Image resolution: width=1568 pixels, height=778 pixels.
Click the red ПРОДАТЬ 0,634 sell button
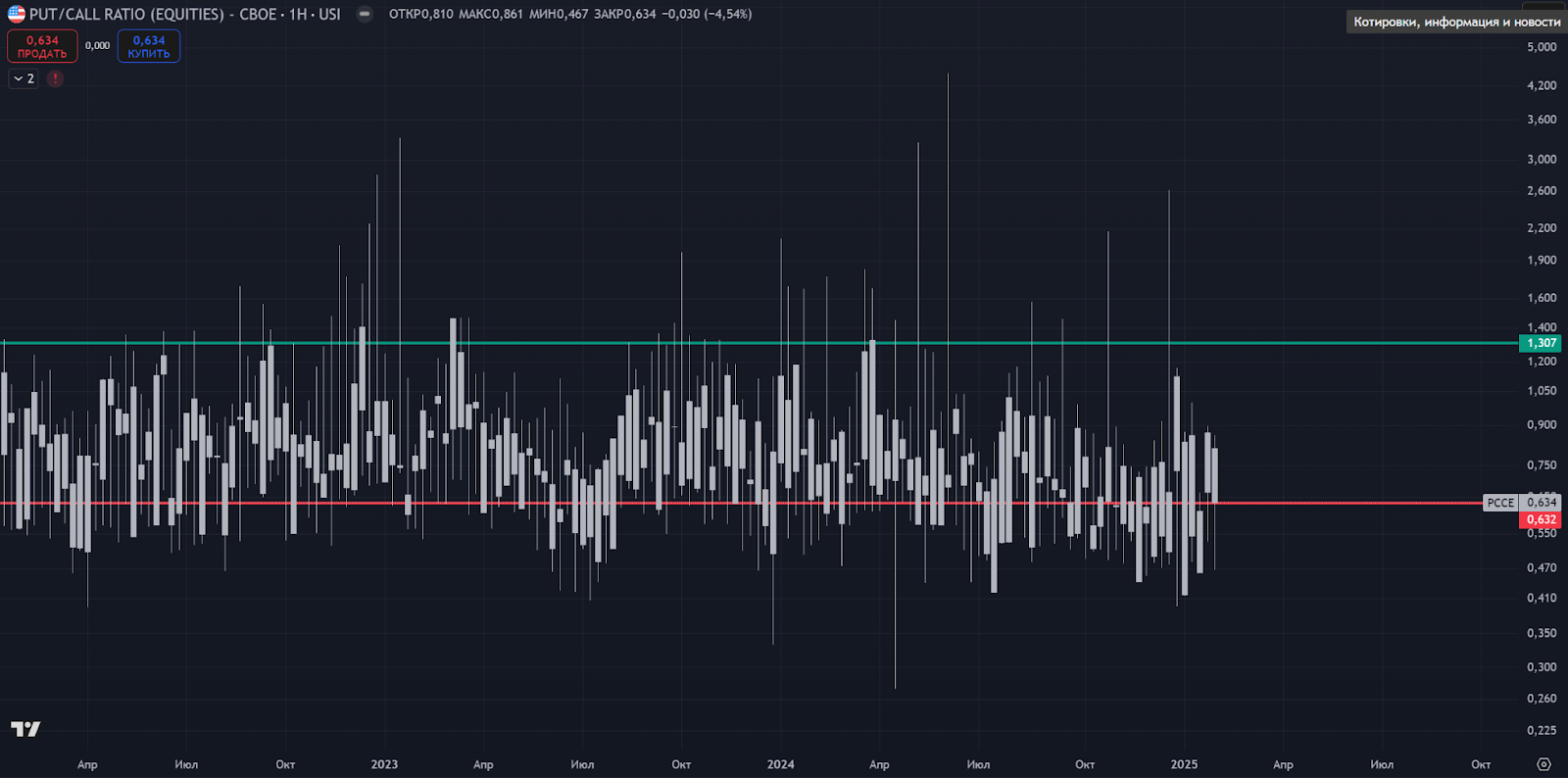coord(42,46)
